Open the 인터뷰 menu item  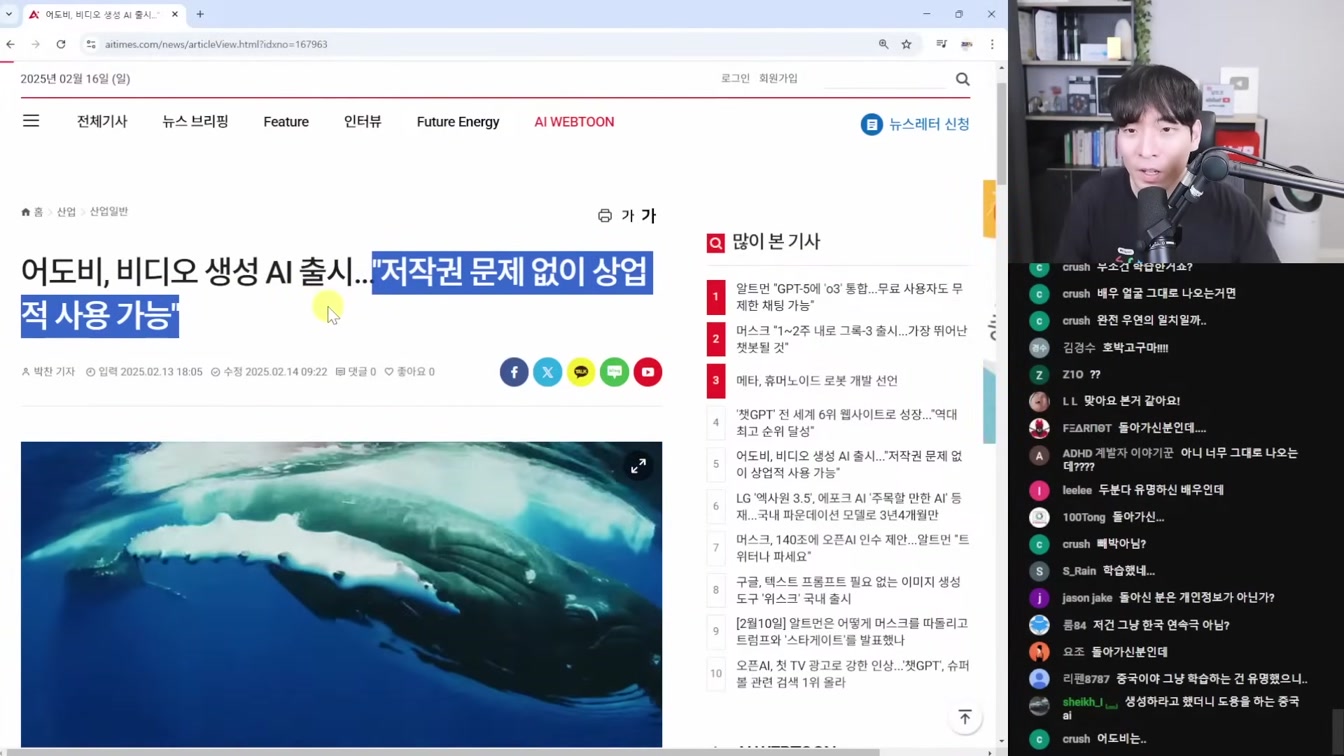(363, 122)
